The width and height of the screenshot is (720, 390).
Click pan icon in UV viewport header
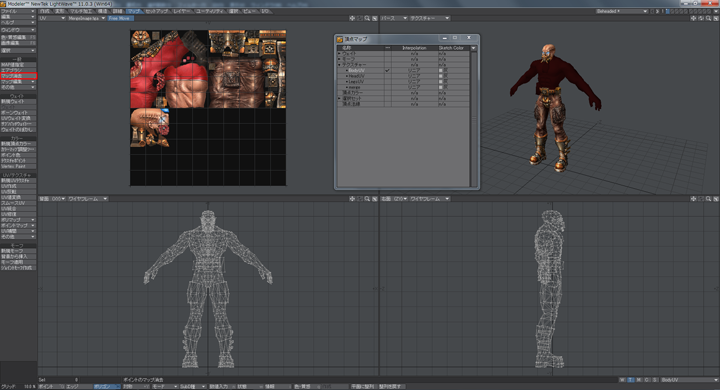point(352,18)
